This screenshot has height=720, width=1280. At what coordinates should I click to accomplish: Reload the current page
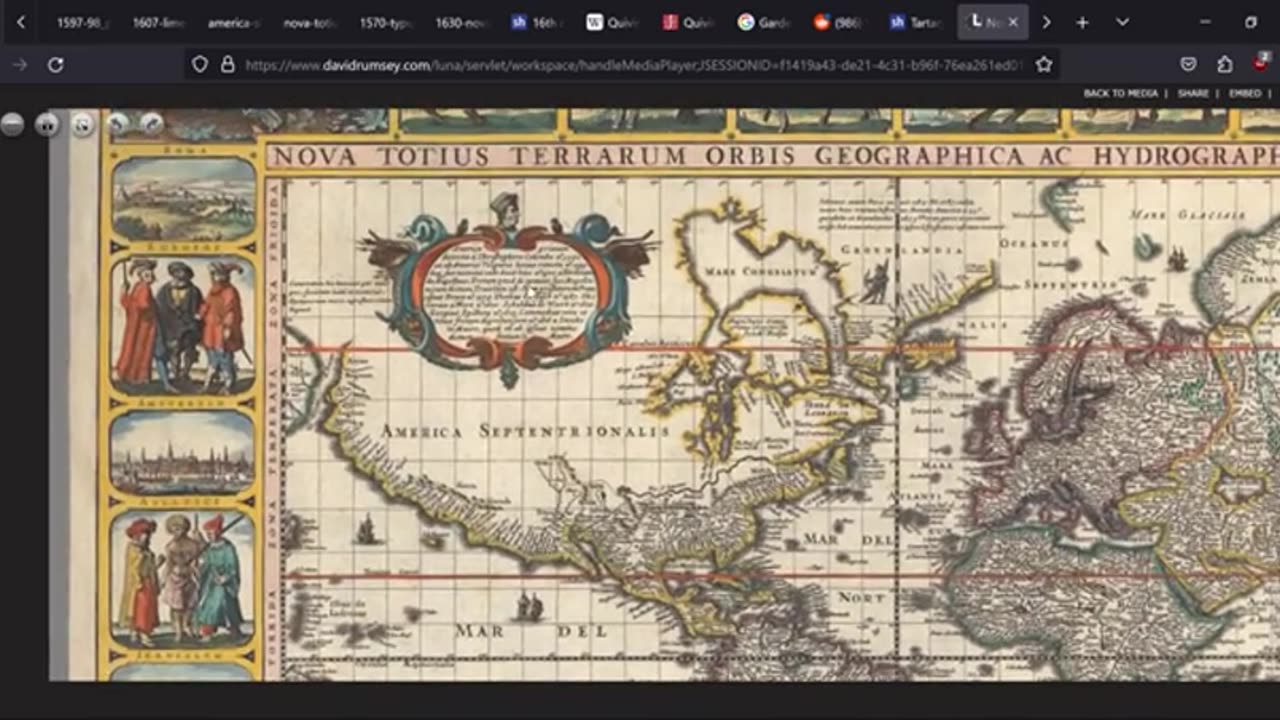pos(56,65)
